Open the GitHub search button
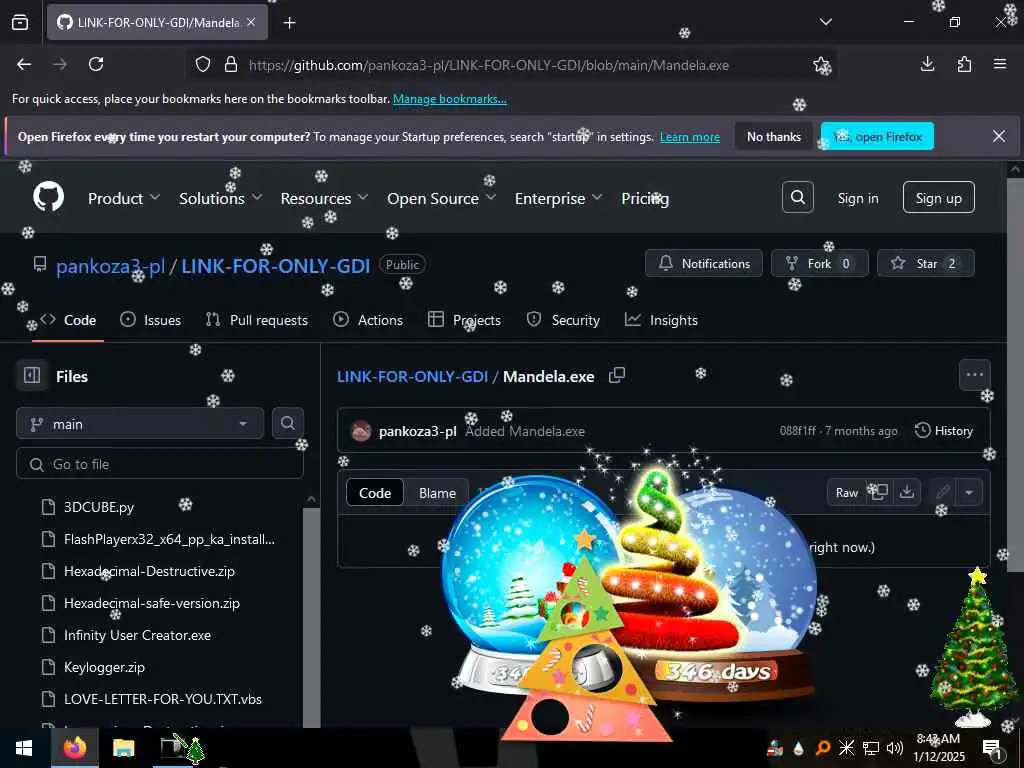1024x768 pixels. pyautogui.click(x=797, y=197)
